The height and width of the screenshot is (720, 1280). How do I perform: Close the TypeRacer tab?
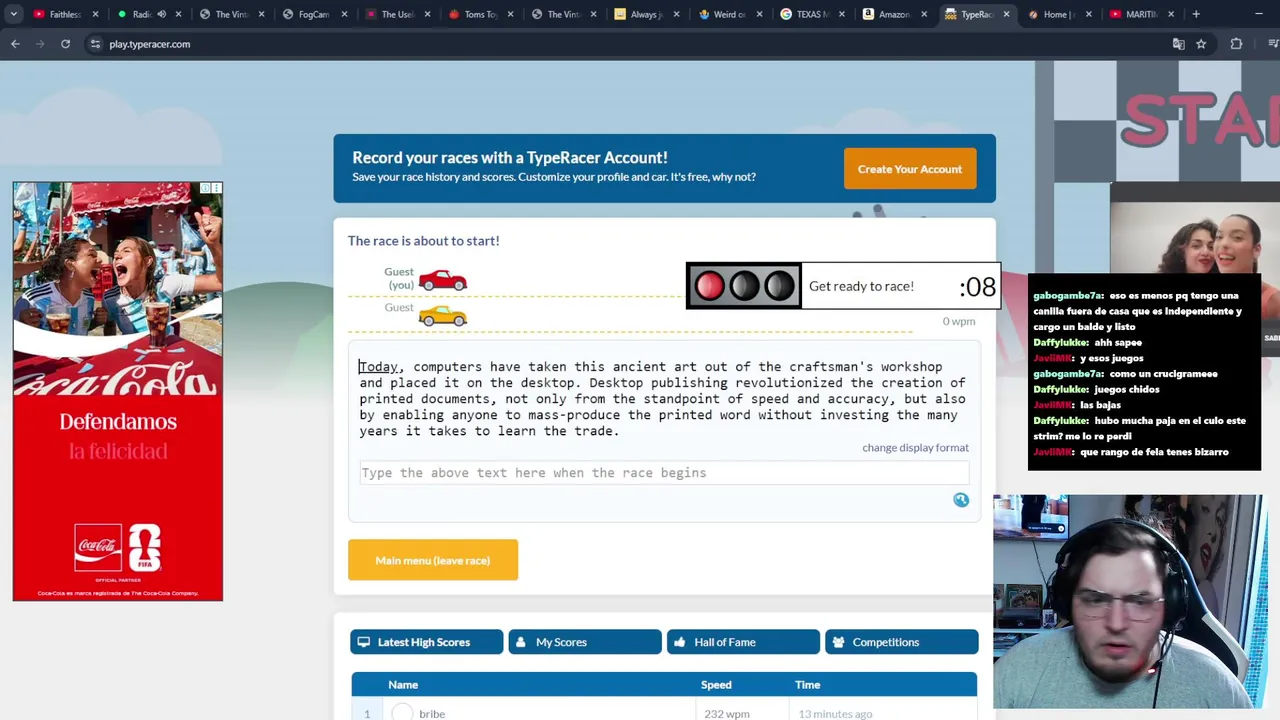click(x=1006, y=14)
